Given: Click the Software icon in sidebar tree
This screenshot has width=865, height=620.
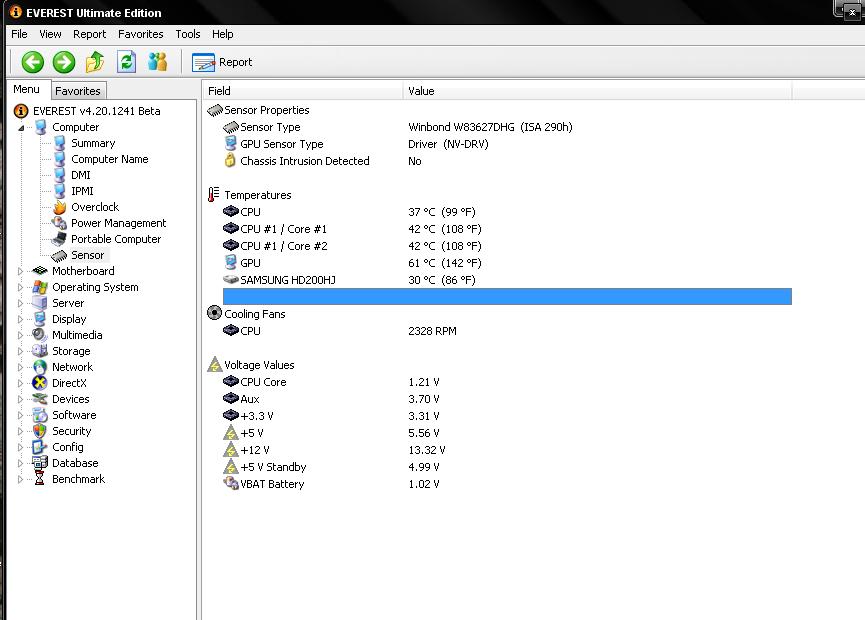Looking at the screenshot, I should (40, 415).
